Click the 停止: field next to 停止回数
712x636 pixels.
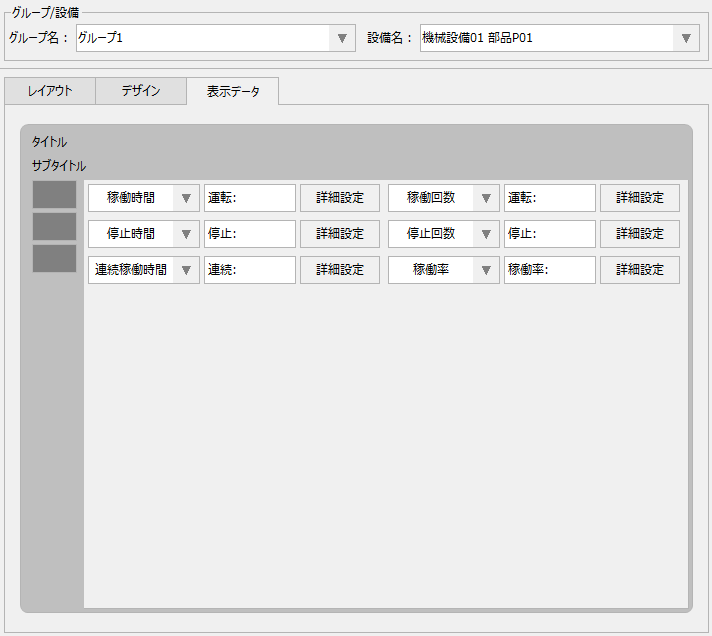[550, 234]
